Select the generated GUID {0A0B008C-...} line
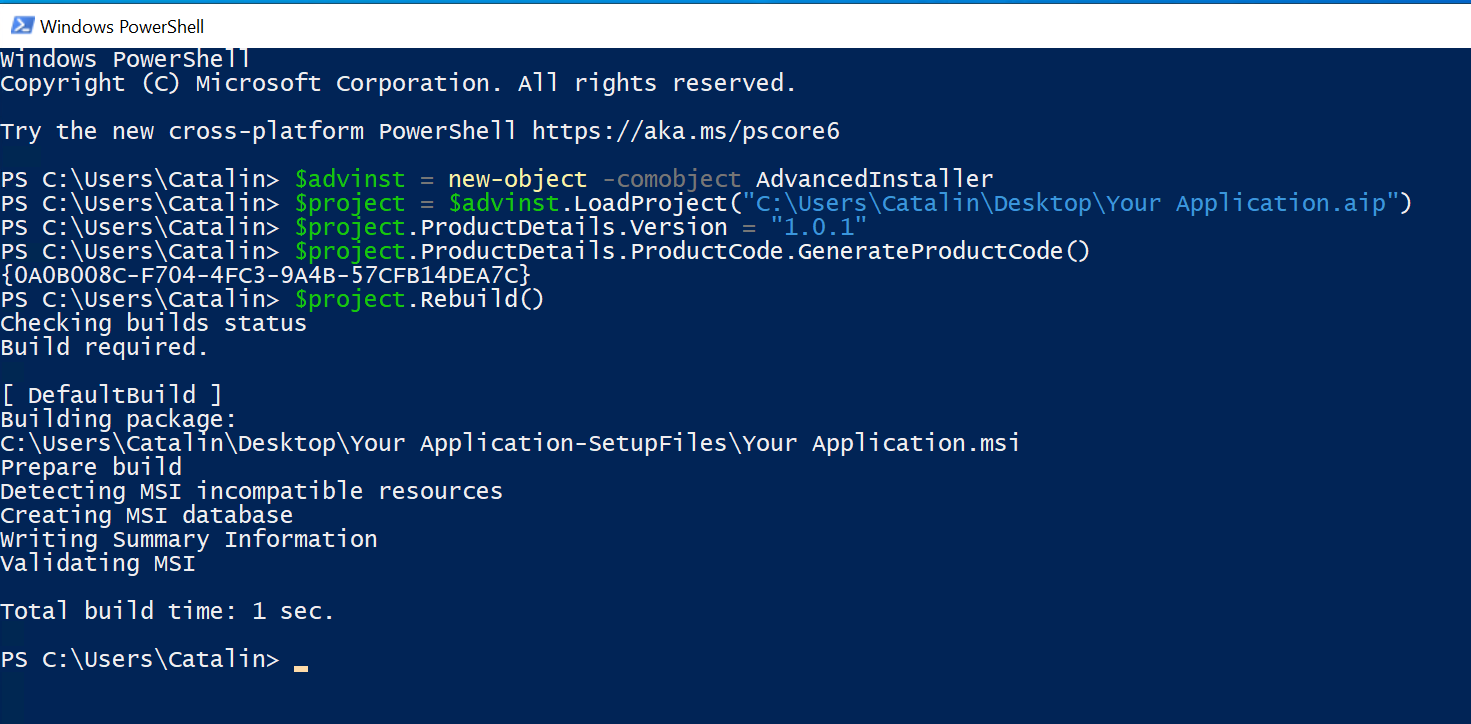Viewport: 1471px width, 724px height. pyautogui.click(x=266, y=275)
